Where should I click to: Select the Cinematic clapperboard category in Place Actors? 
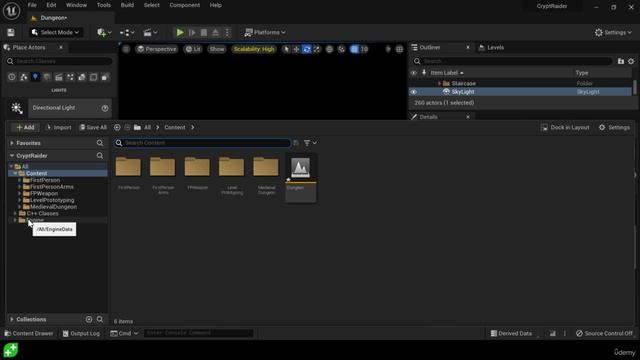[x=59, y=77]
